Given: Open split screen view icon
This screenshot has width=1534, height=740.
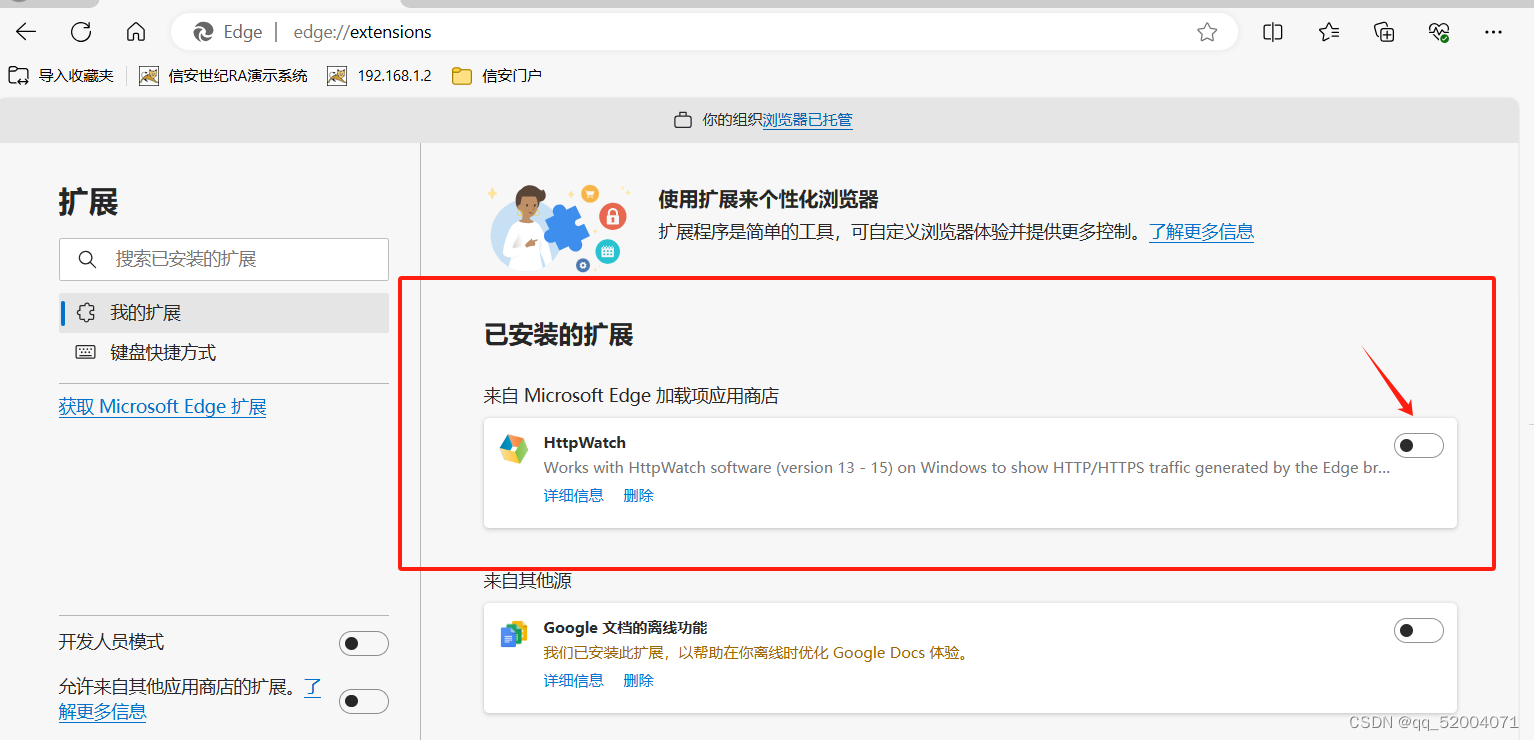Looking at the screenshot, I should click(1273, 32).
